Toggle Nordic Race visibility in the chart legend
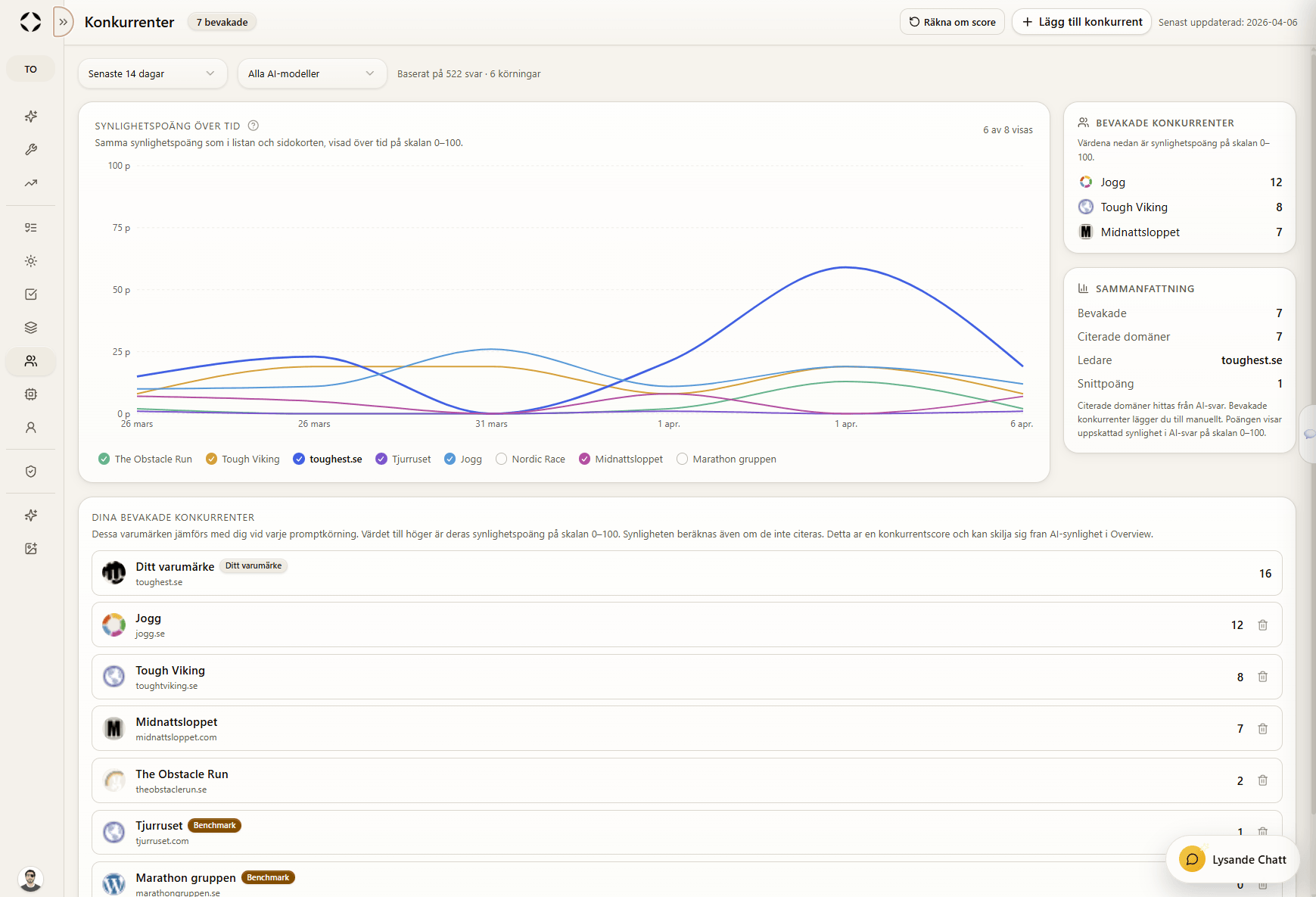Screen dimensions: 1316x897 (x=501, y=459)
